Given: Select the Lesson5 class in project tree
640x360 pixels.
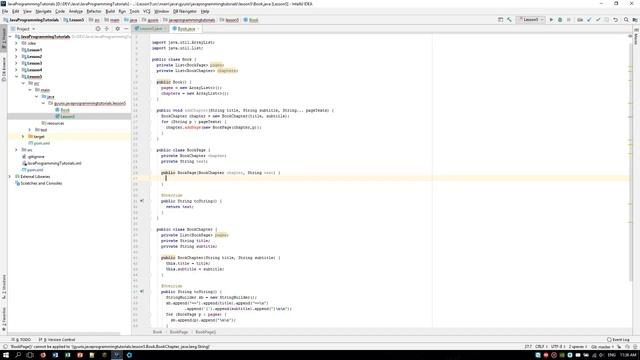Looking at the screenshot, I should click(65, 116).
